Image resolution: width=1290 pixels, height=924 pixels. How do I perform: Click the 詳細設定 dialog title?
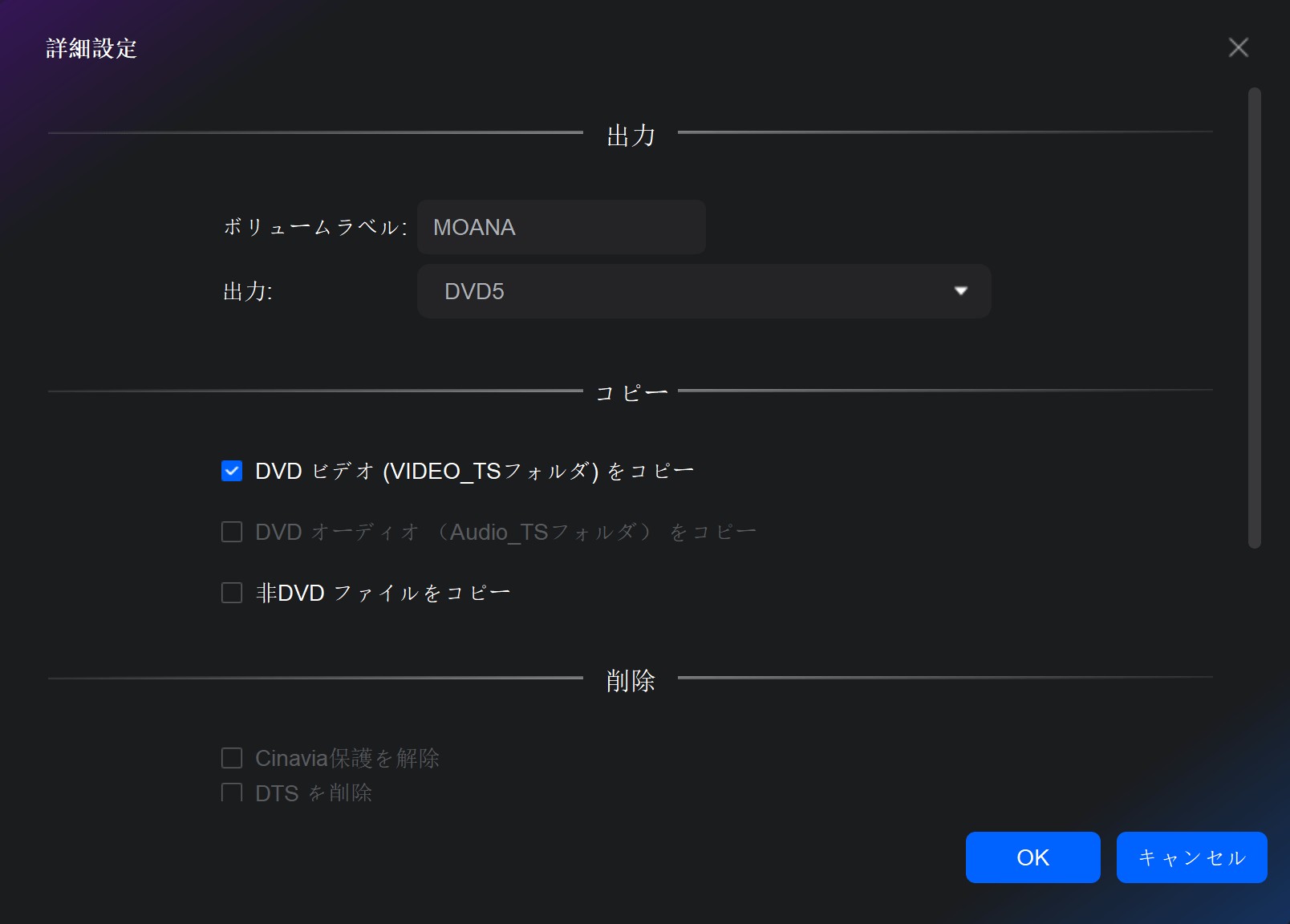(91, 48)
